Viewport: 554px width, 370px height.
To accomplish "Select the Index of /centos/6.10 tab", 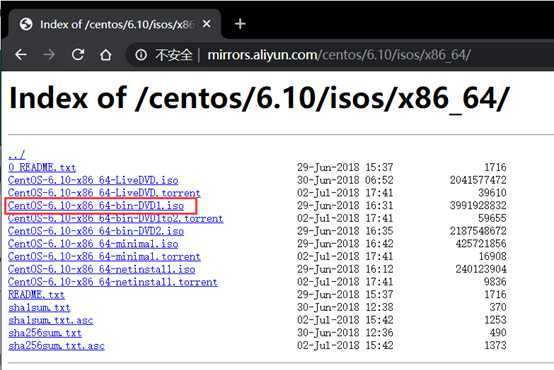I will [x=115, y=24].
